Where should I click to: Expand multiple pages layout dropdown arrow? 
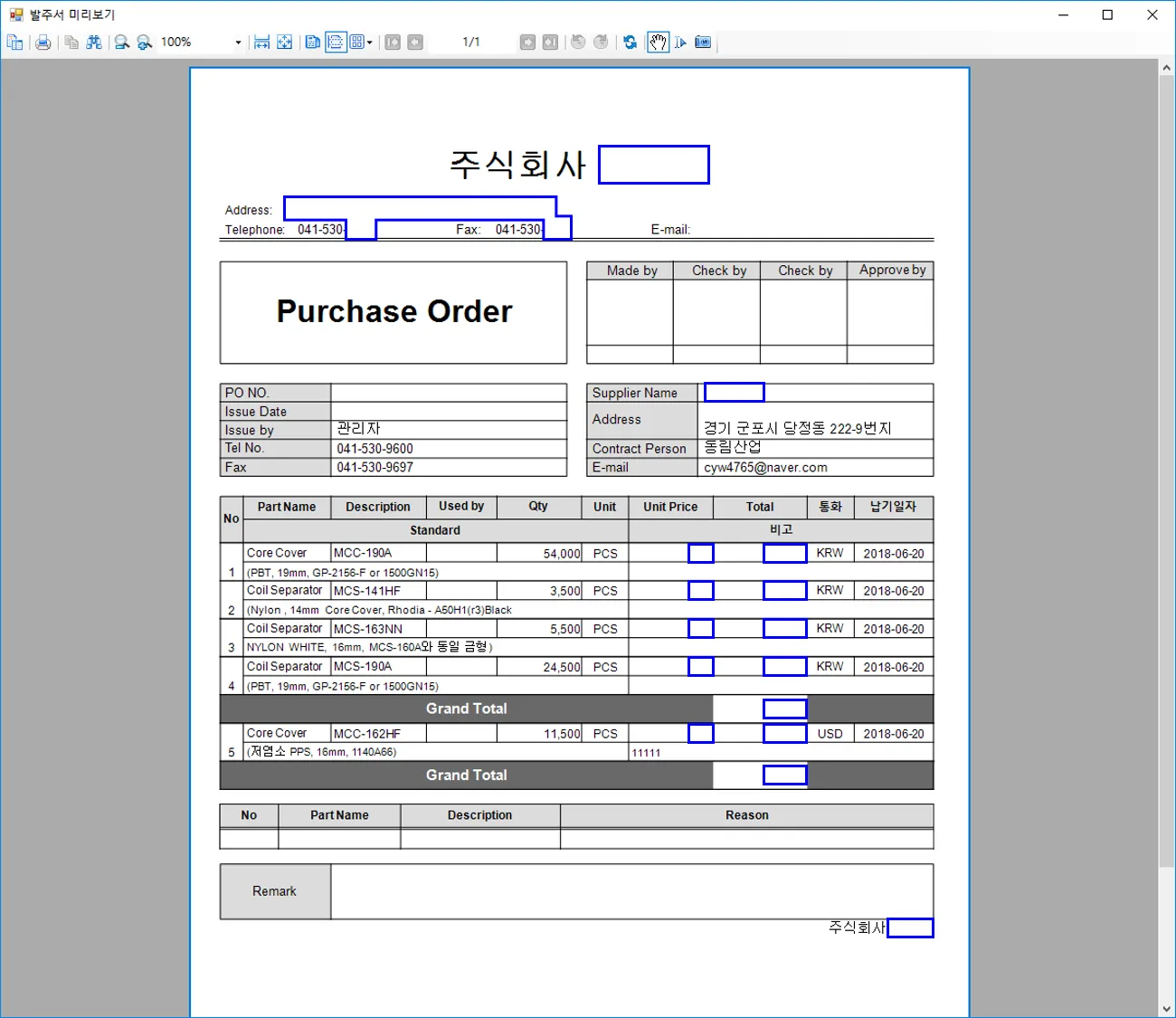[370, 43]
